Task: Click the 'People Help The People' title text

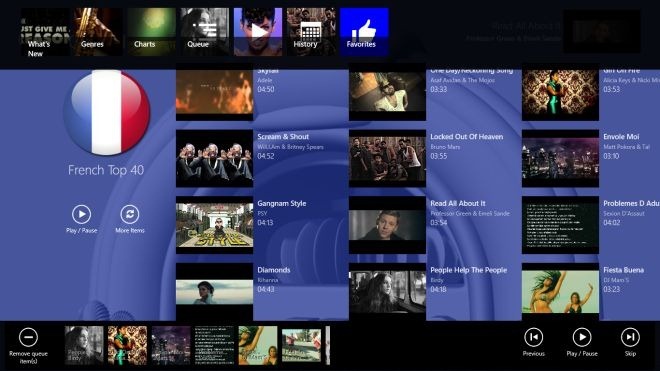Action: (468, 270)
